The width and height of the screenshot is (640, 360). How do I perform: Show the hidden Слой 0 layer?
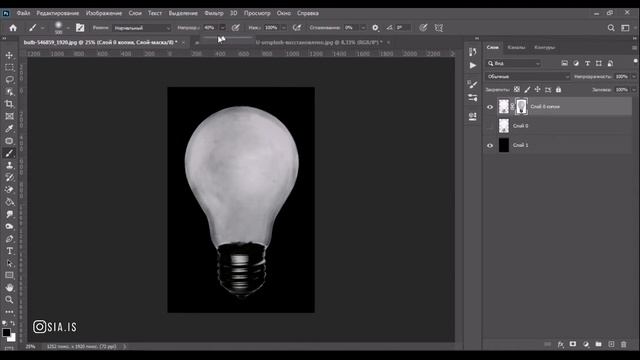tap(490, 126)
